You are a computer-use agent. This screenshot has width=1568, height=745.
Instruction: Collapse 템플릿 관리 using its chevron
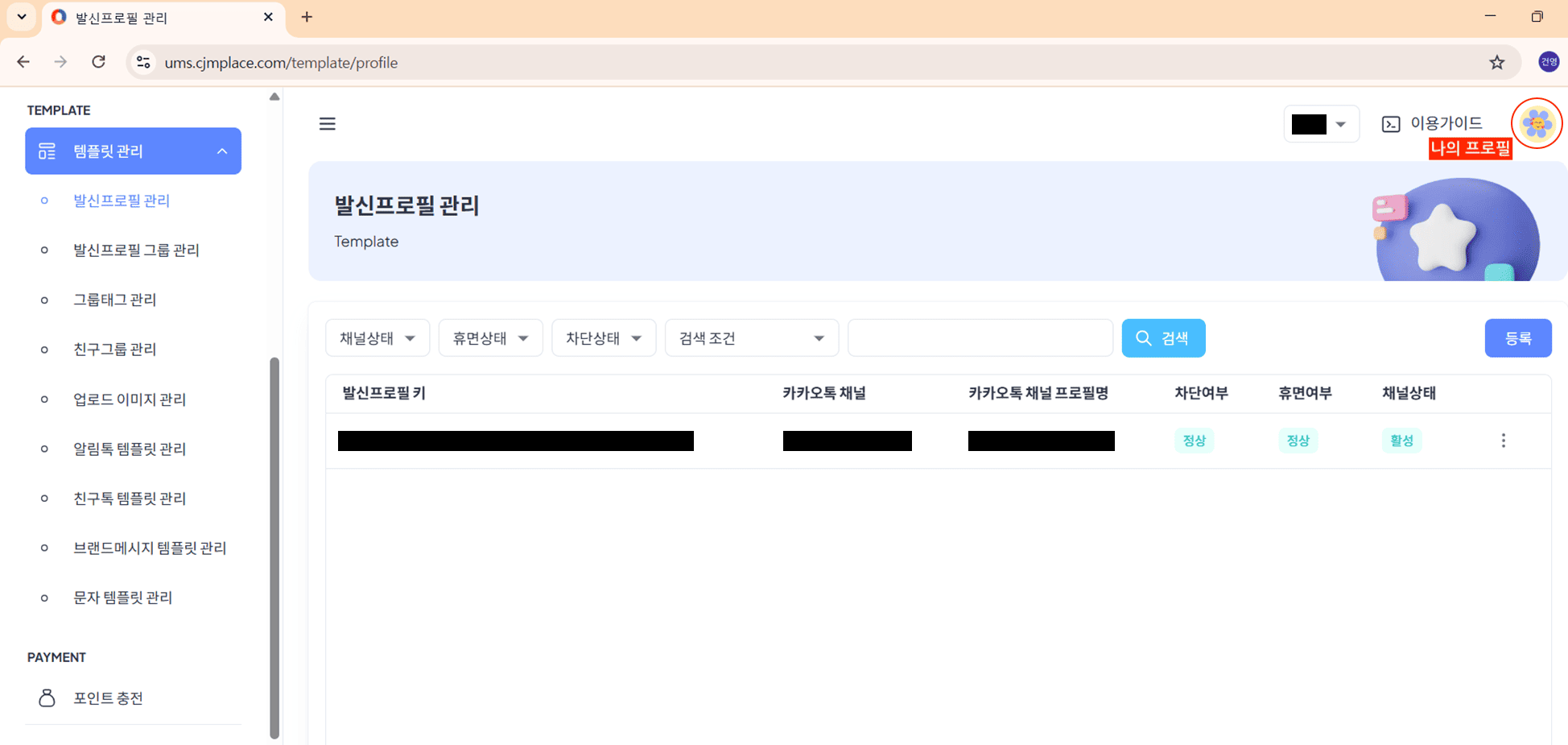click(222, 151)
